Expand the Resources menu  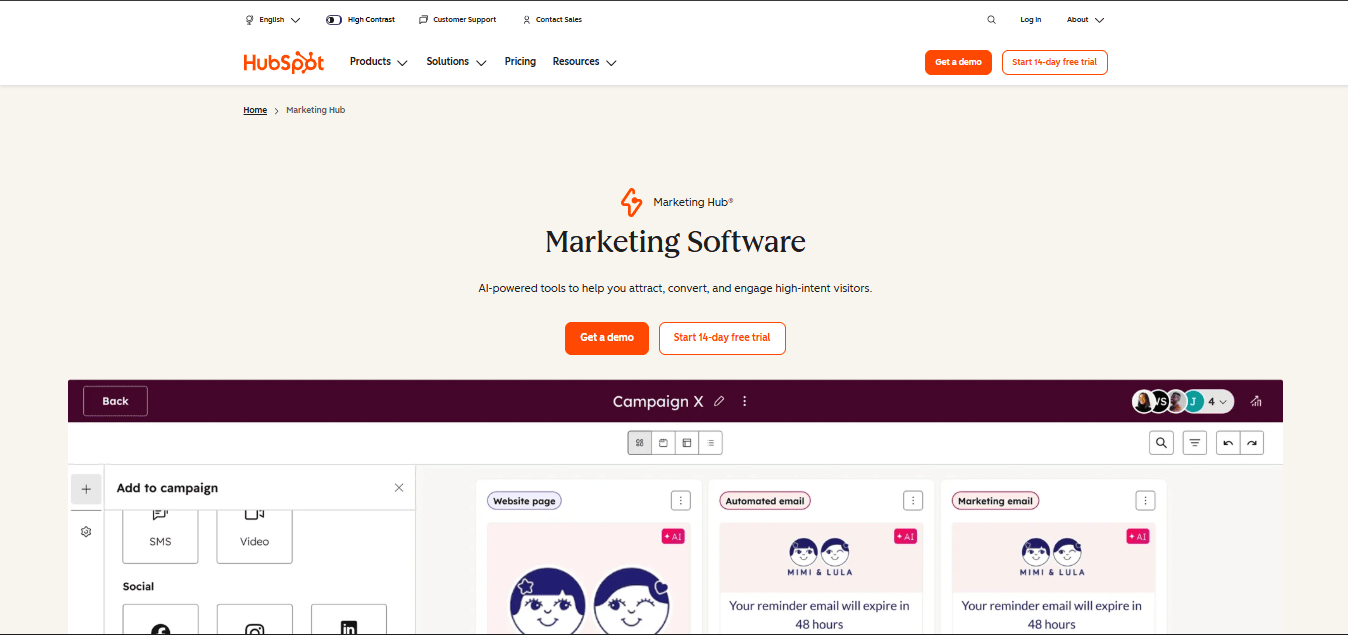click(x=585, y=62)
